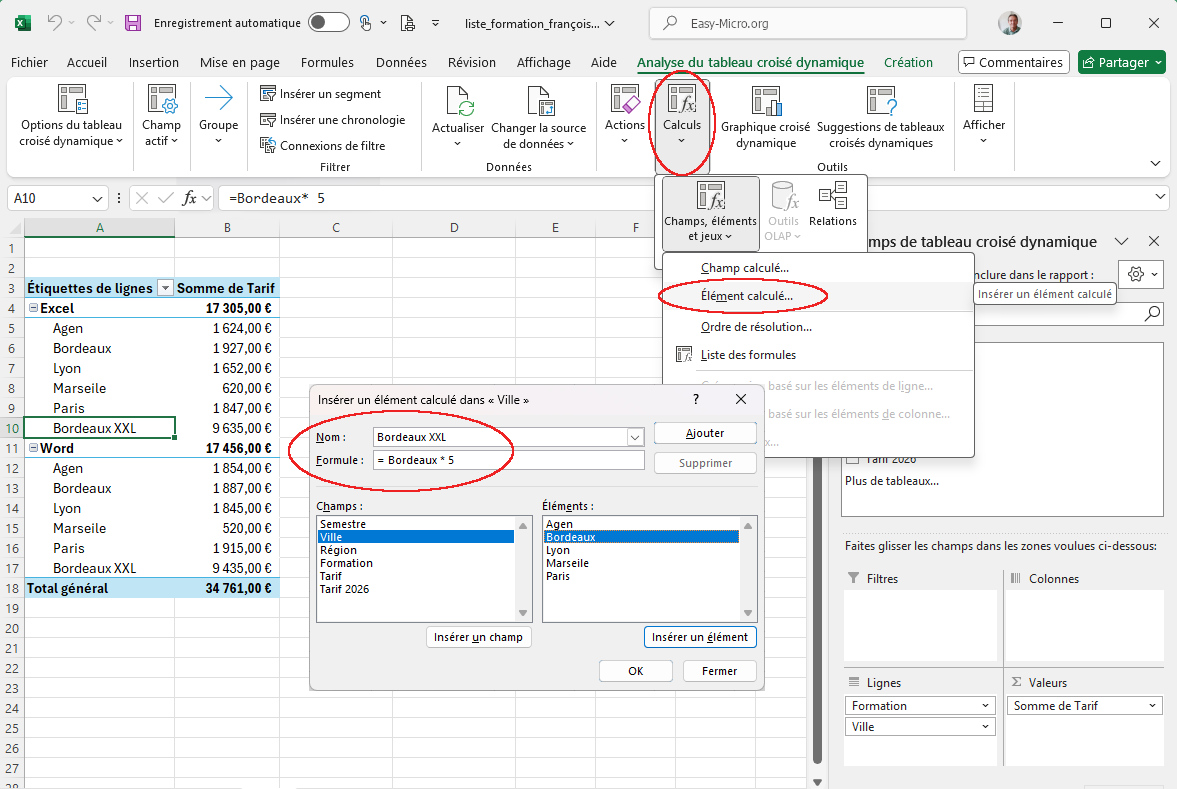Click the Actualiser refresh icon

click(458, 102)
